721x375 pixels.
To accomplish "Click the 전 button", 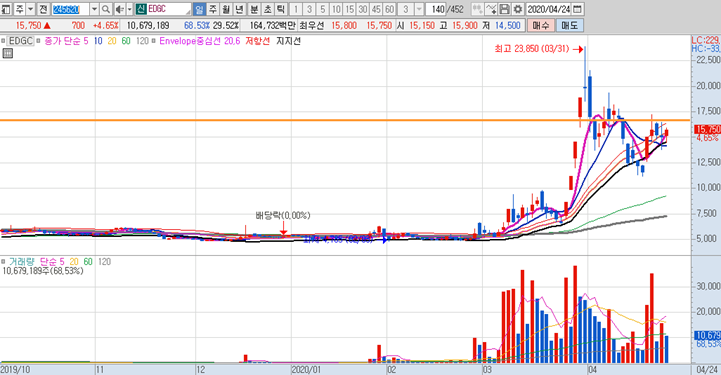I will coord(43,9).
